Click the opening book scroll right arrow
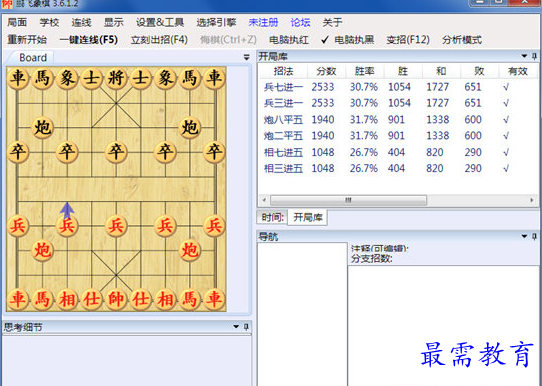542x386 pixels. (x=532, y=200)
